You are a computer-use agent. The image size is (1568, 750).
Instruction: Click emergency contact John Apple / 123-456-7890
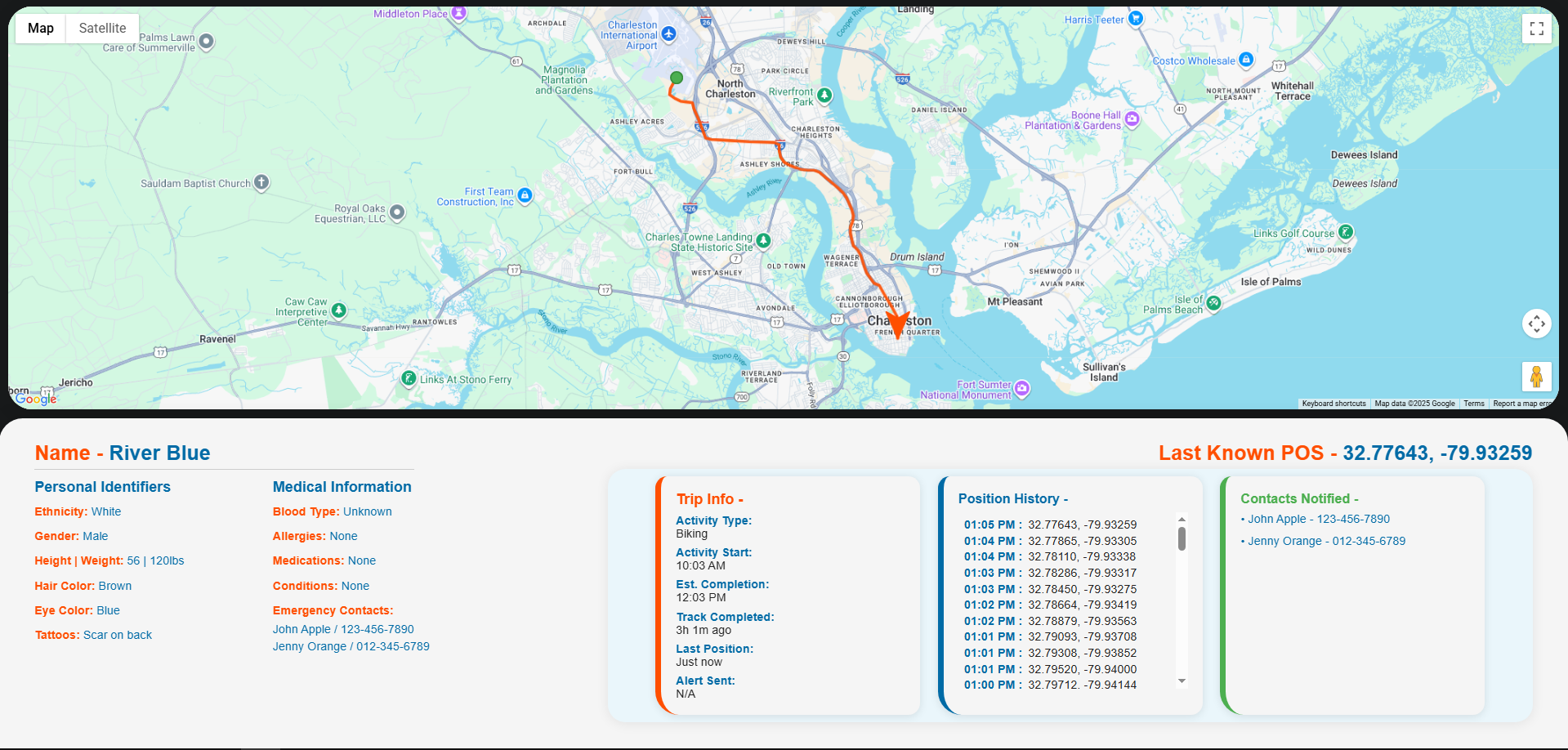(343, 629)
